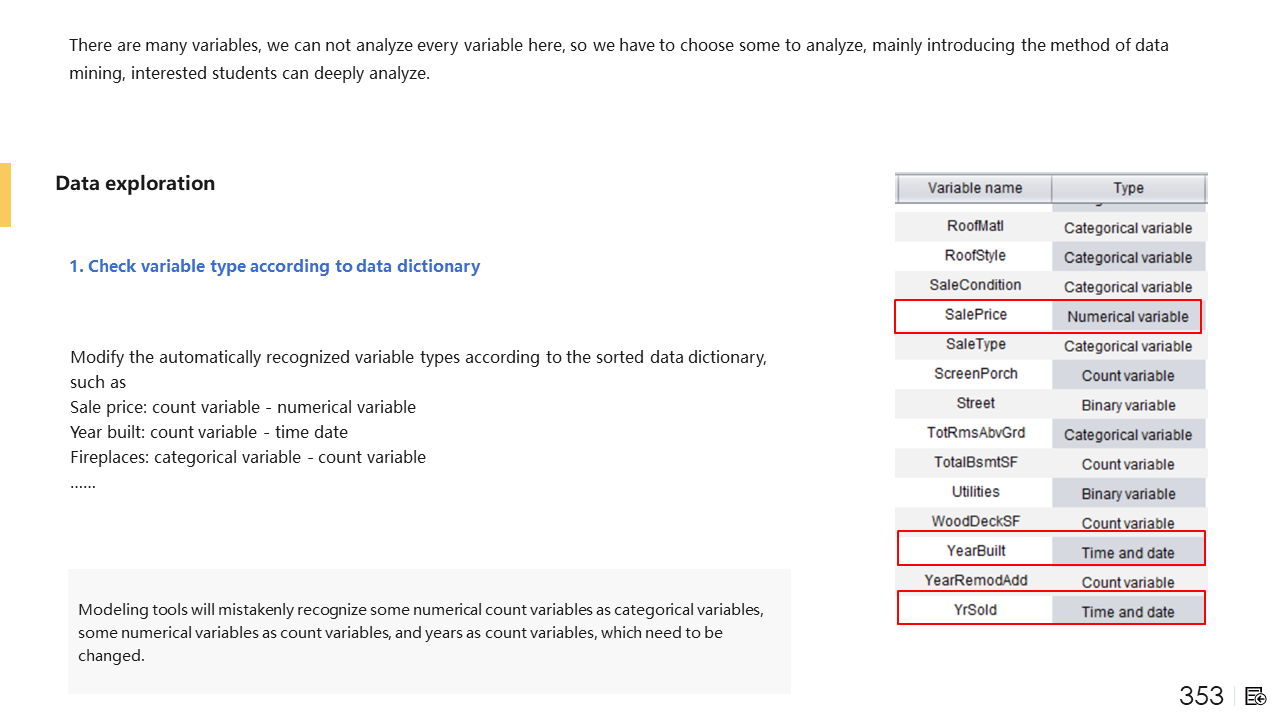The height and width of the screenshot is (720, 1280).
Task: Open the 'Binary variable' type for Street
Action: (x=1127, y=405)
